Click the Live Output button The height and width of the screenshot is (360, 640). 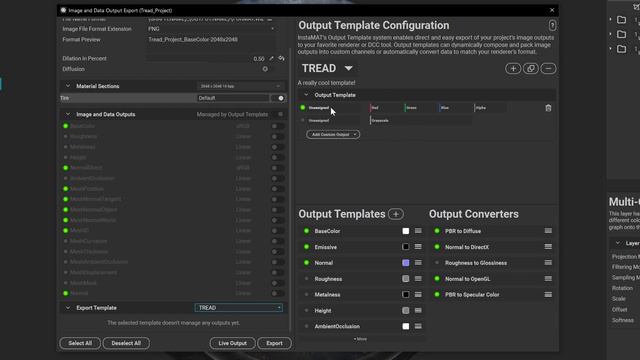[x=233, y=343]
